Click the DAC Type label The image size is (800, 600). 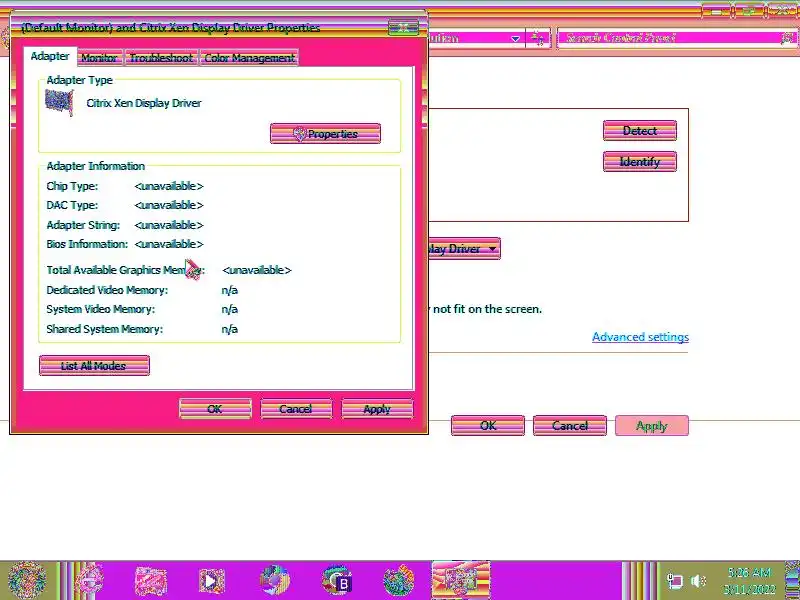(x=72, y=205)
